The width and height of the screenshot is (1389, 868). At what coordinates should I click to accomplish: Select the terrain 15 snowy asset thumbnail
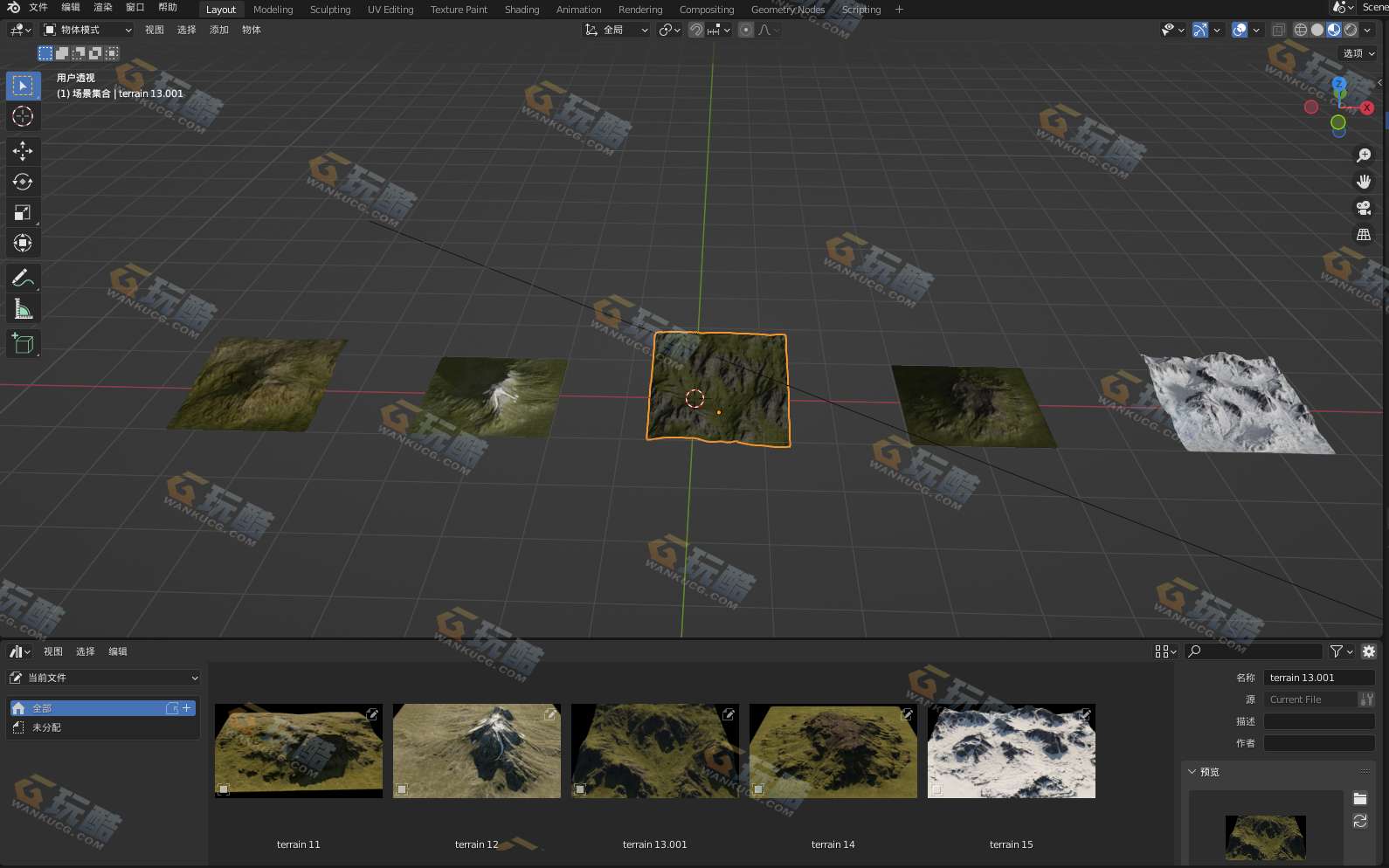(1012, 751)
